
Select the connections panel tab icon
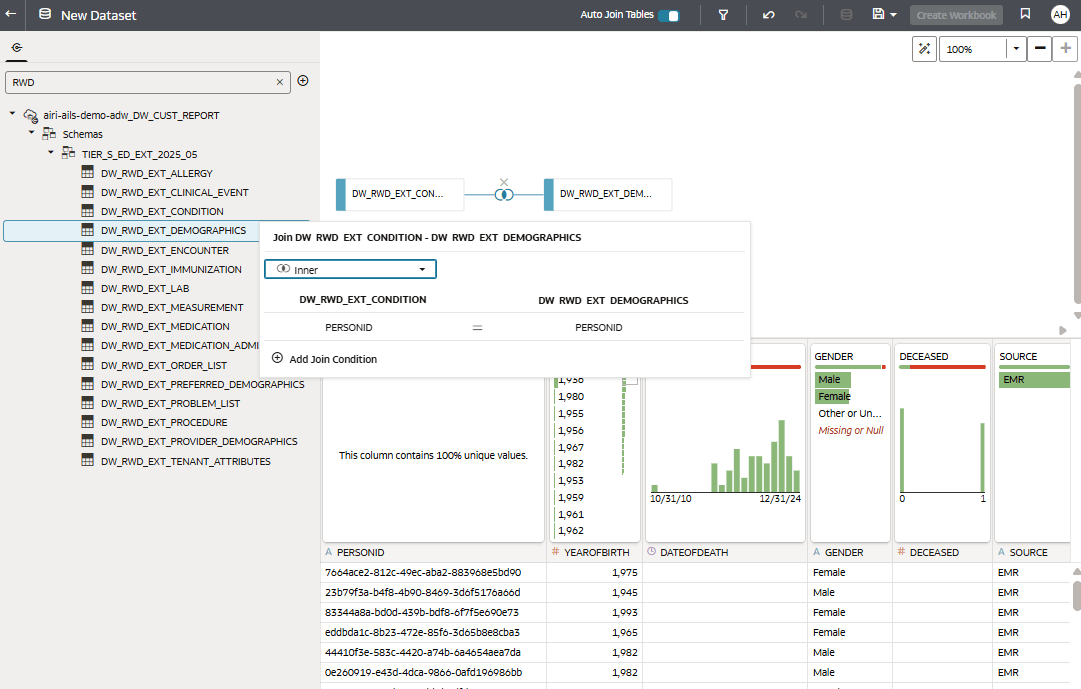[x=17, y=48]
